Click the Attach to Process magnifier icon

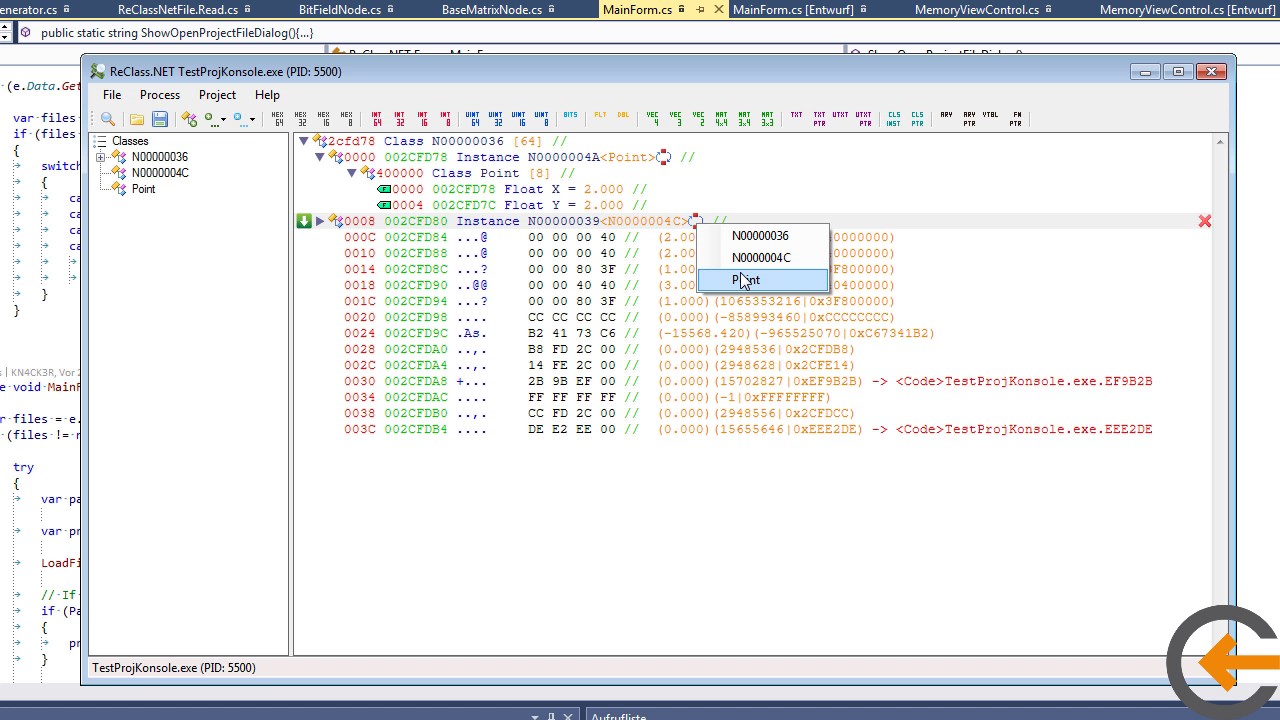(x=108, y=119)
